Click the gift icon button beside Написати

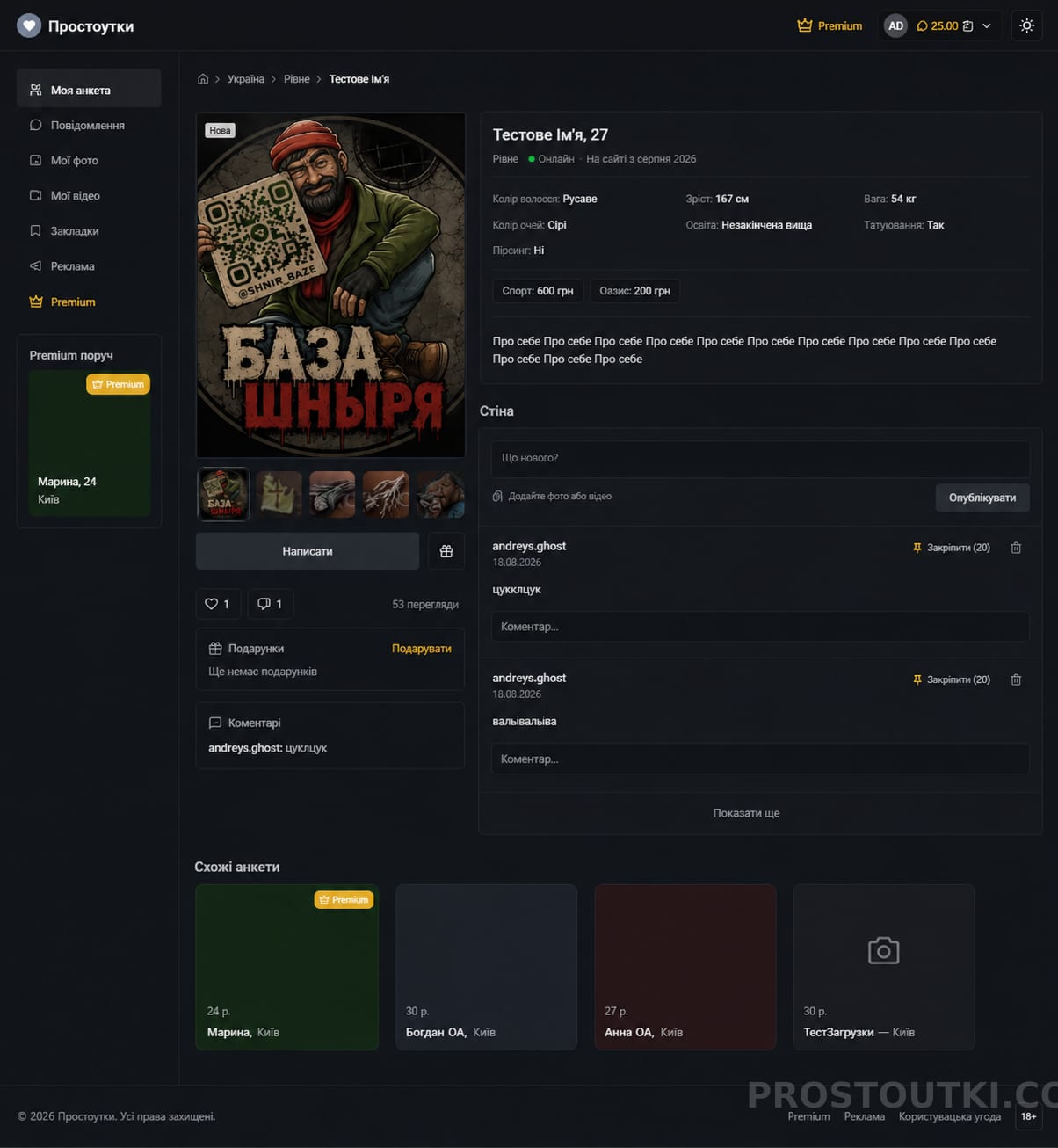tap(446, 551)
